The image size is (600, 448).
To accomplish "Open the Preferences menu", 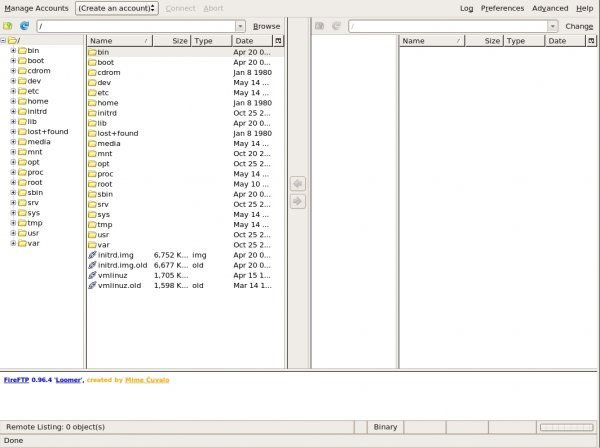I will pyautogui.click(x=502, y=8).
